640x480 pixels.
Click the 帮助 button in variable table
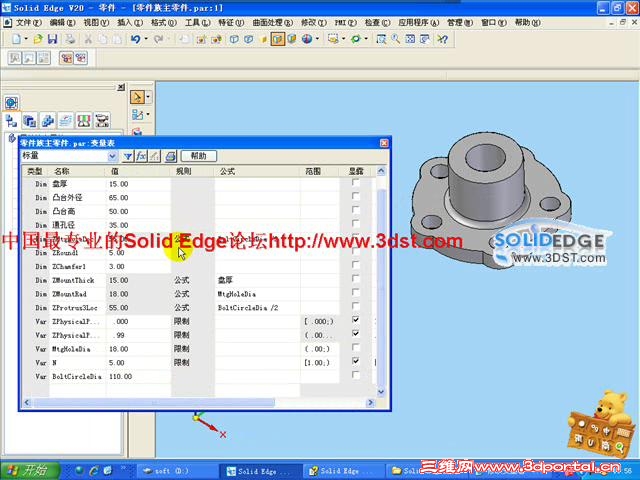pyautogui.click(x=198, y=156)
